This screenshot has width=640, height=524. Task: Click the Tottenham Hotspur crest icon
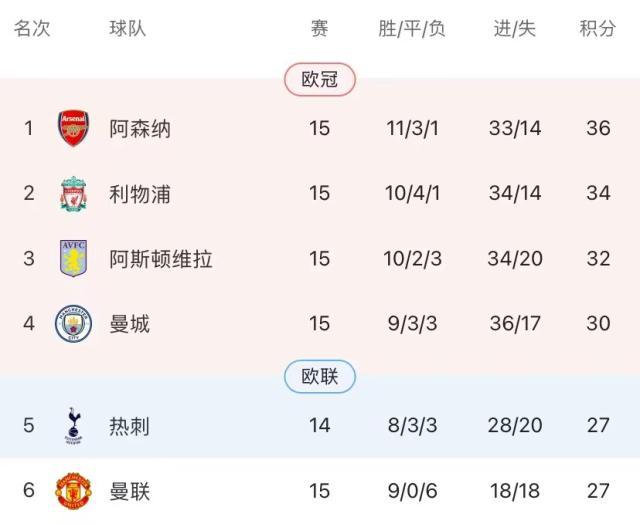74,425
